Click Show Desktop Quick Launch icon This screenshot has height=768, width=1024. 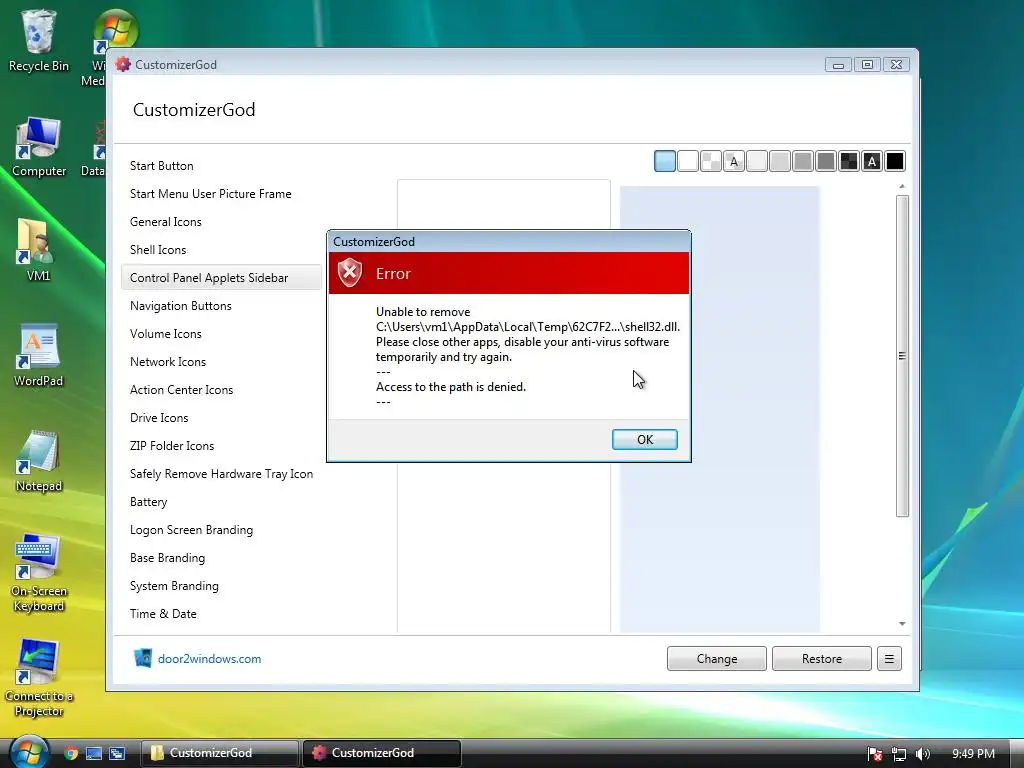coord(93,753)
